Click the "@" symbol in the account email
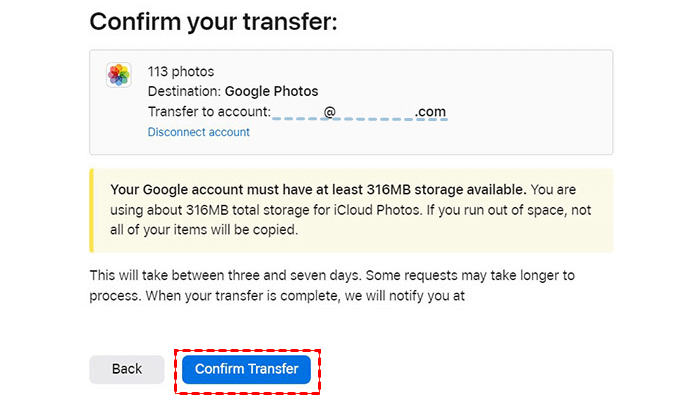The height and width of the screenshot is (414, 700). click(x=330, y=111)
